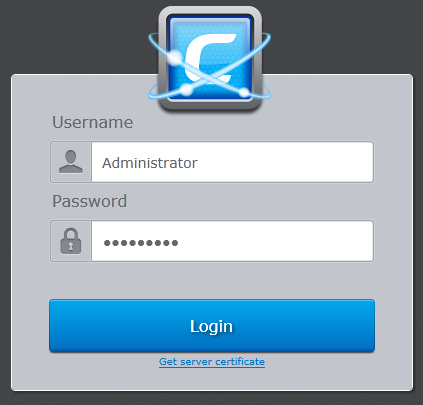423x405 pixels.
Task: Focus the Password input field
Action: tap(232, 241)
